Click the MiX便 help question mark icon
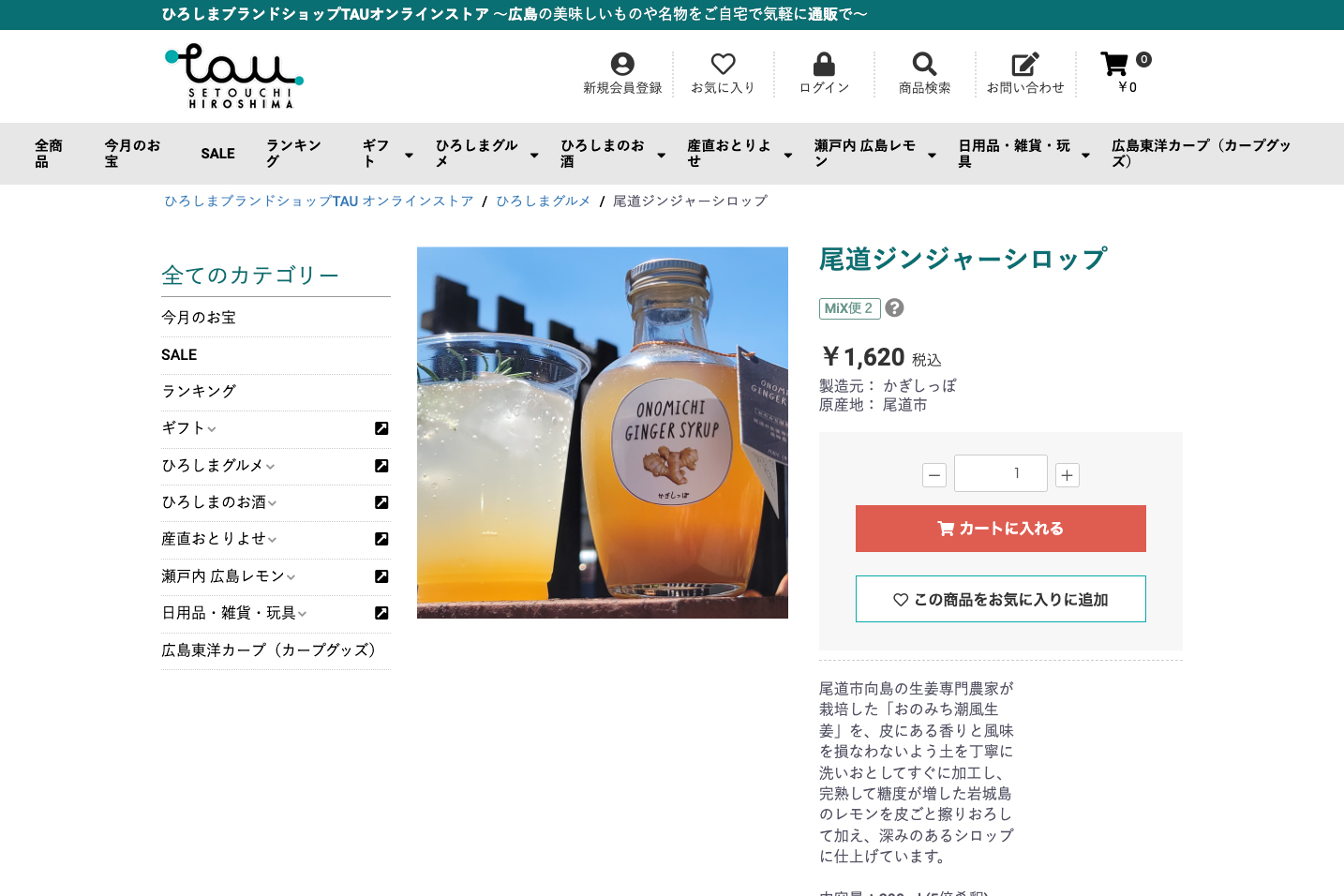 tap(895, 308)
